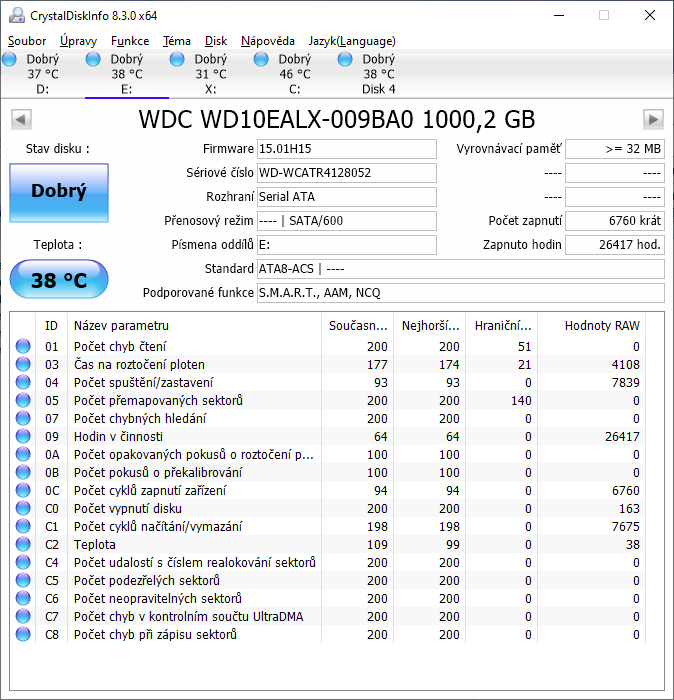Click threshold value 140 in row 05

pos(521,400)
